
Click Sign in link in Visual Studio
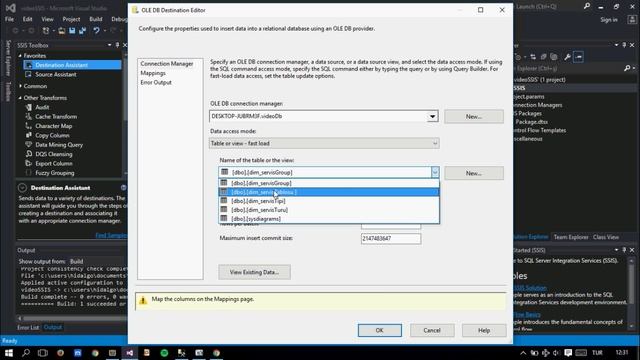pyautogui.click(x=609, y=20)
